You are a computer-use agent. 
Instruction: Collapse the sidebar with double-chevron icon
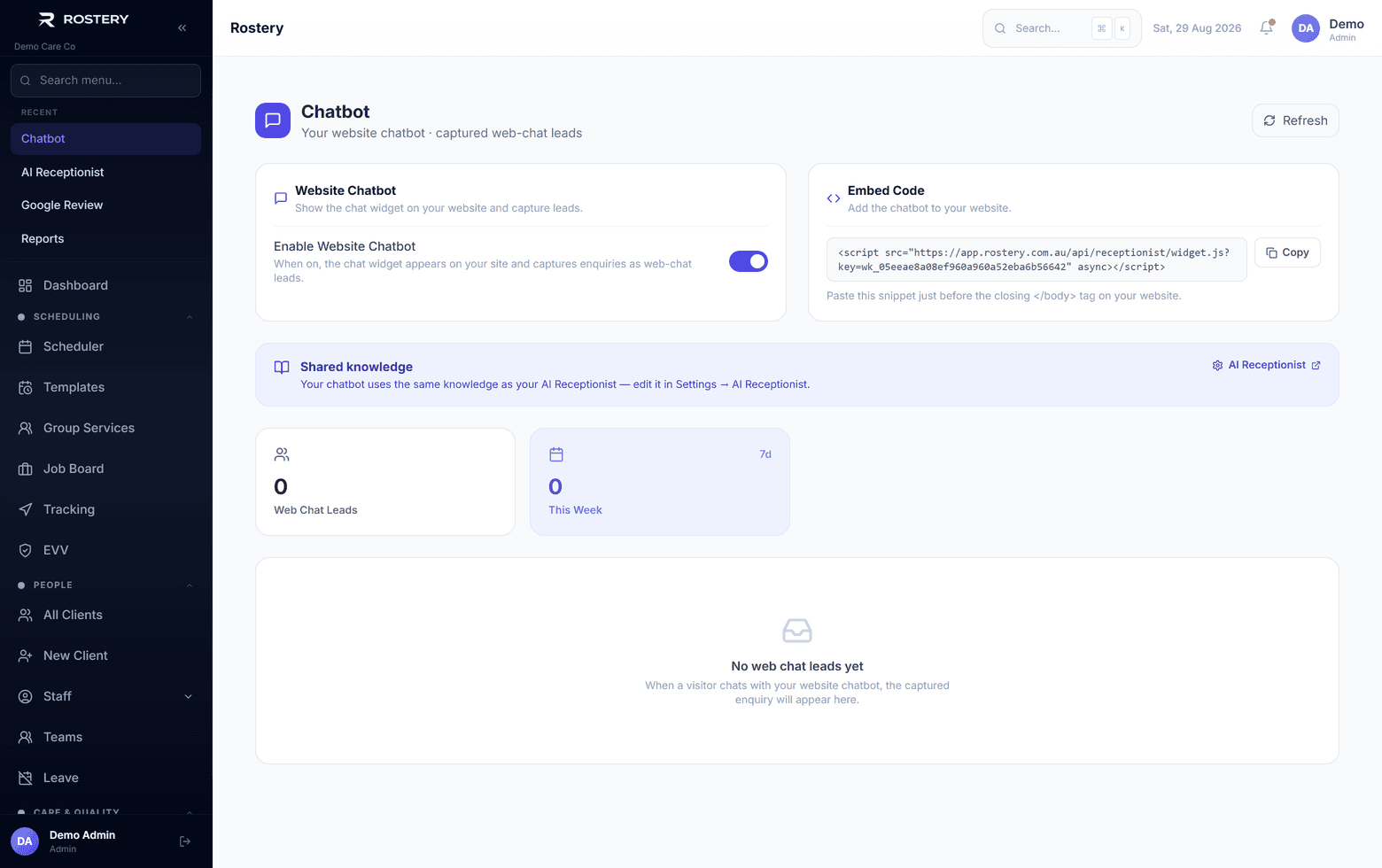(182, 28)
